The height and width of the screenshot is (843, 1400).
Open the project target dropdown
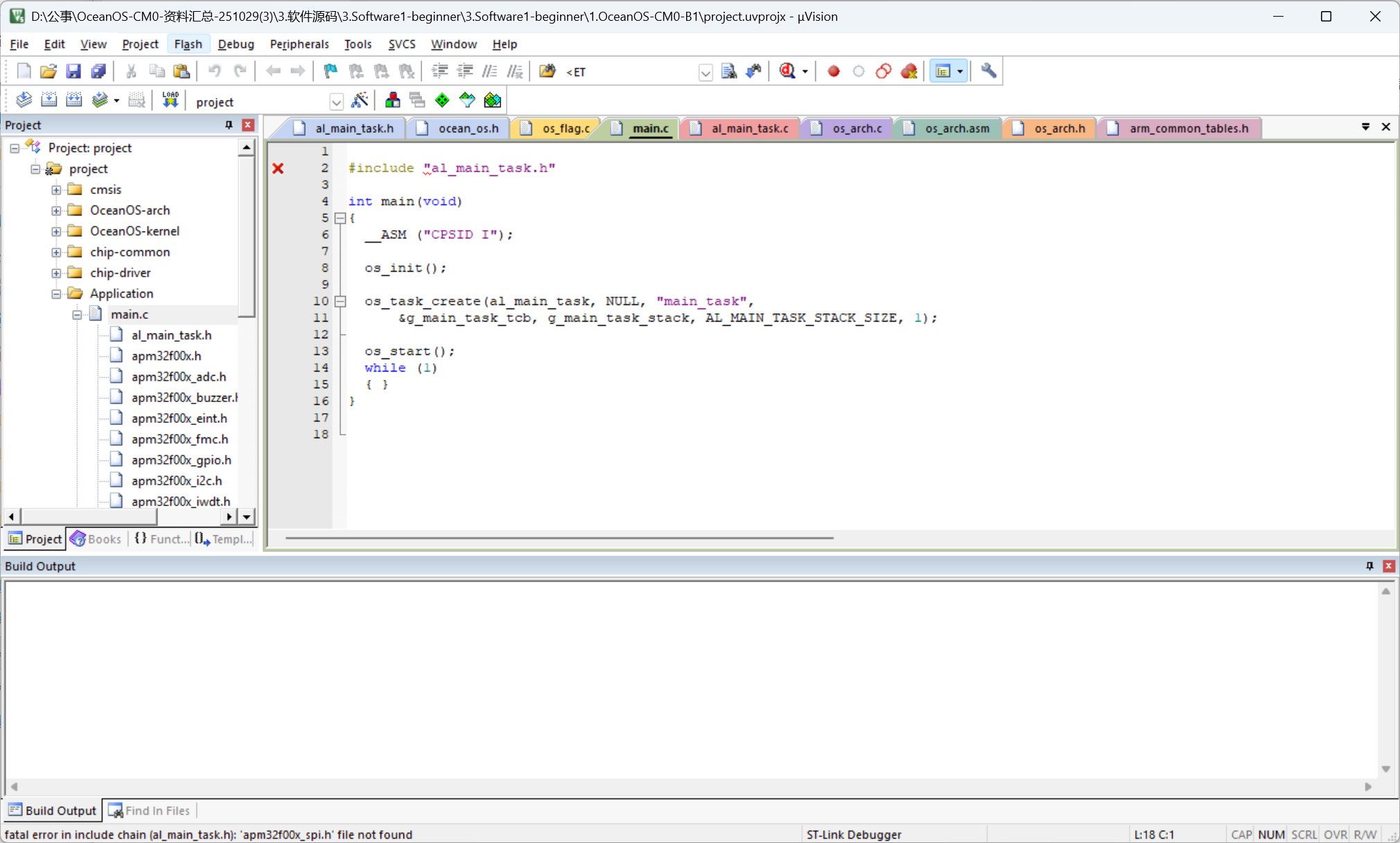tap(336, 102)
